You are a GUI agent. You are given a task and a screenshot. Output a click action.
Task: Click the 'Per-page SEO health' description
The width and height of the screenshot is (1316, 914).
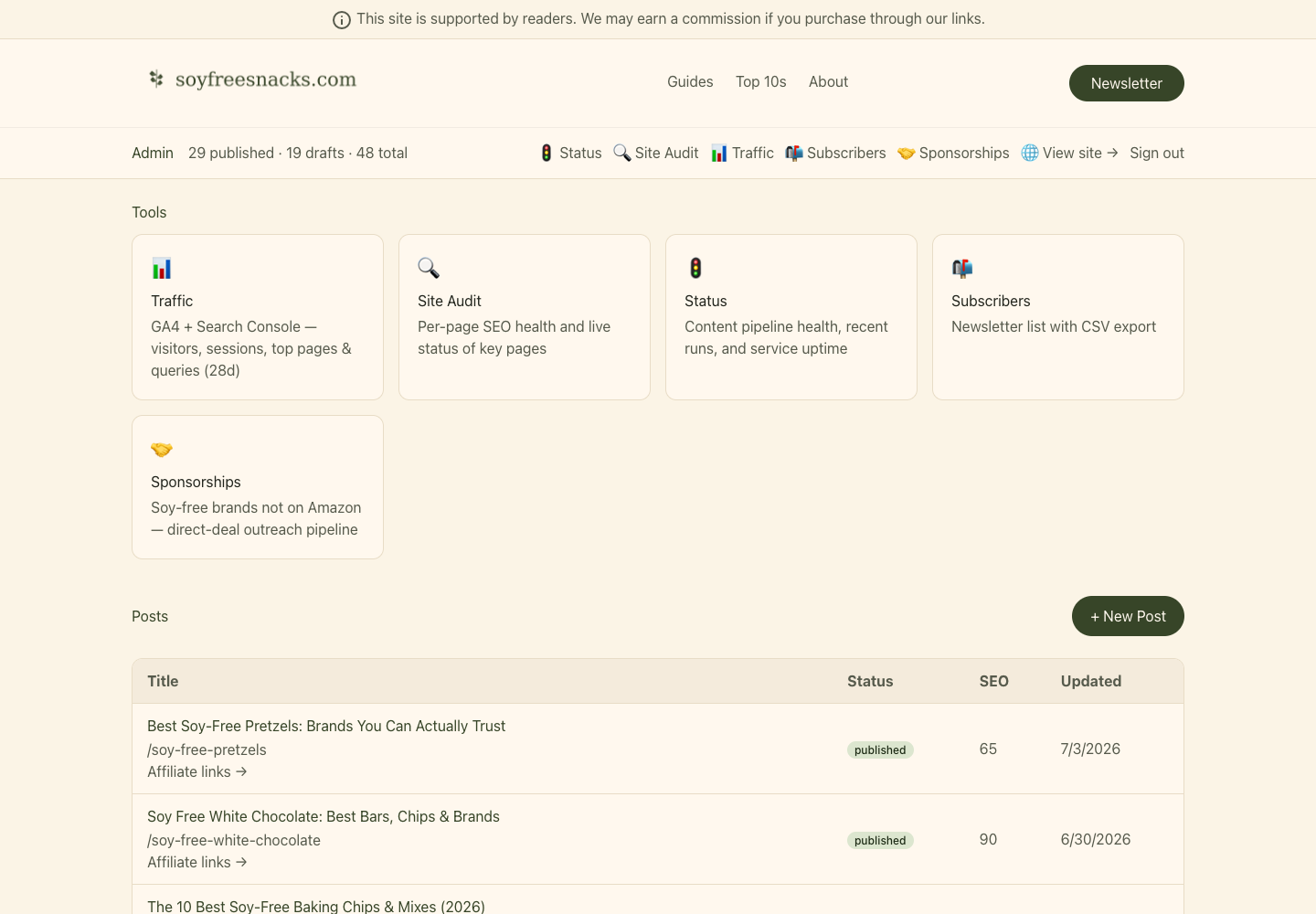514,337
